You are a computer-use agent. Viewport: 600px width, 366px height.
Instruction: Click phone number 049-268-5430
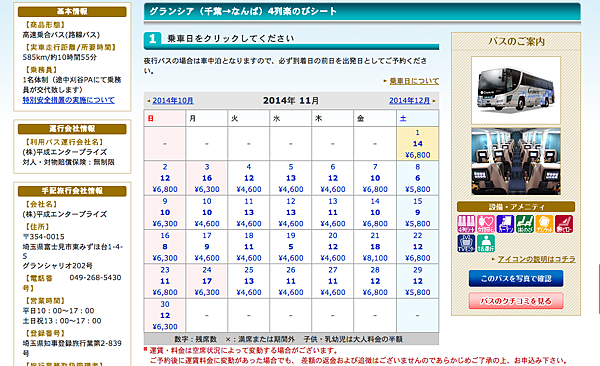click(x=95, y=278)
